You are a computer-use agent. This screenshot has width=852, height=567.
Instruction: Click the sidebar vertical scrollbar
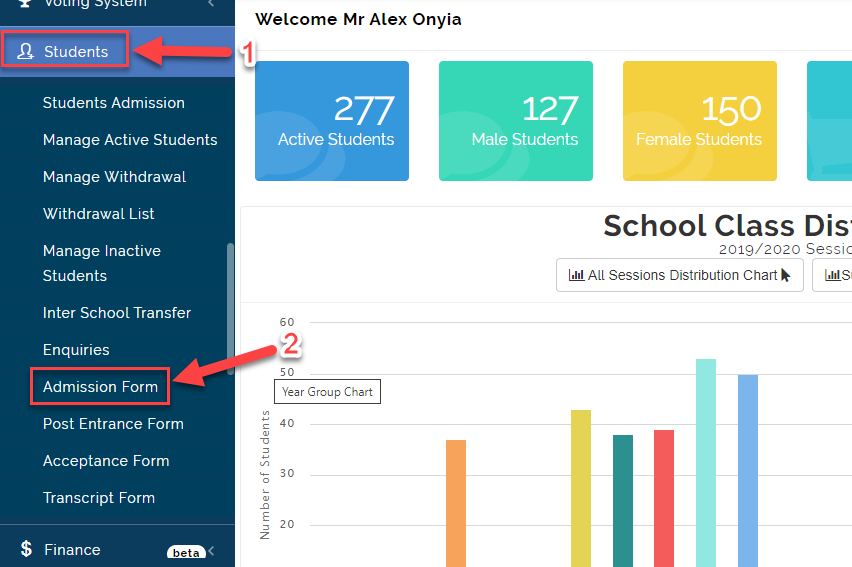(x=230, y=309)
